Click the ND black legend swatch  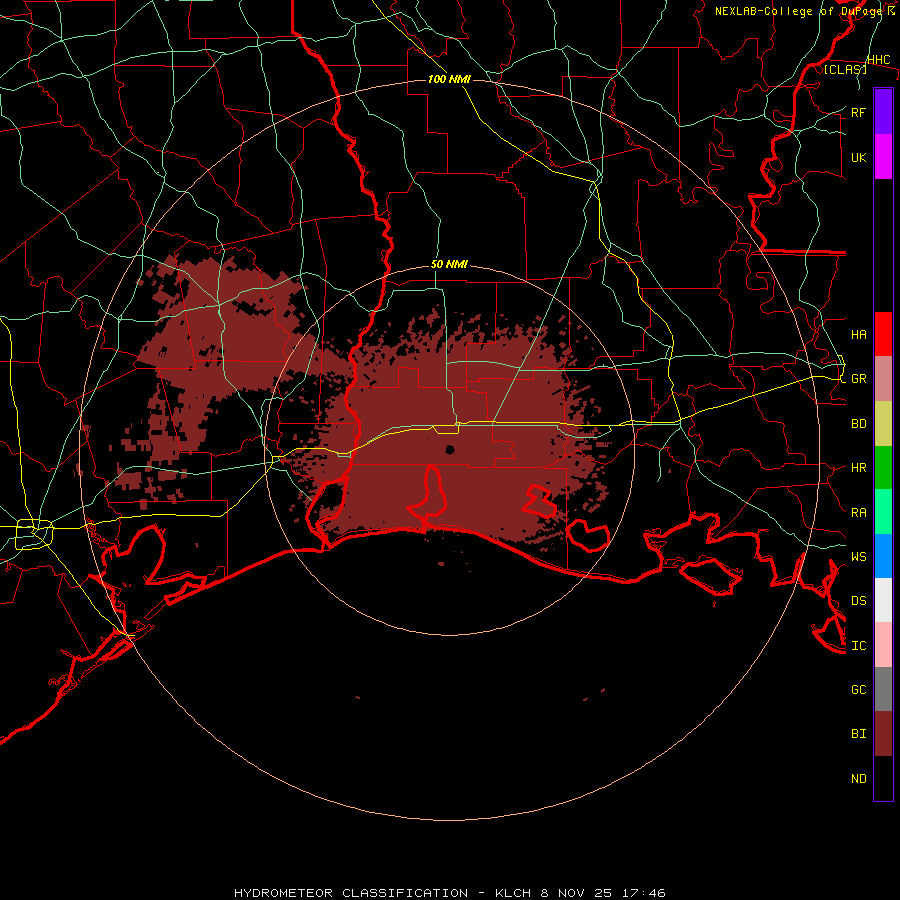click(x=883, y=778)
